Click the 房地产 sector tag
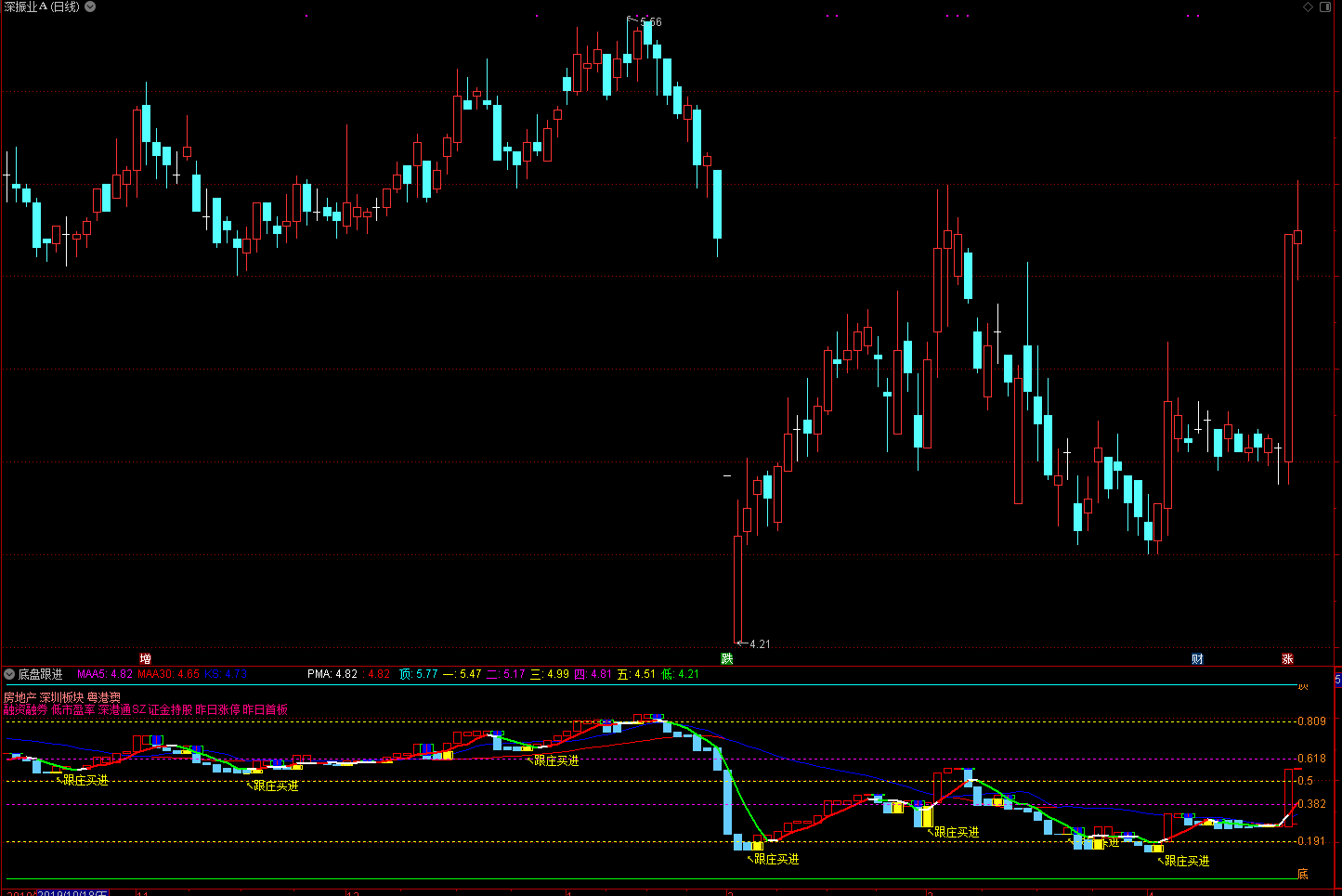The width and height of the screenshot is (1342, 896). click(x=20, y=697)
